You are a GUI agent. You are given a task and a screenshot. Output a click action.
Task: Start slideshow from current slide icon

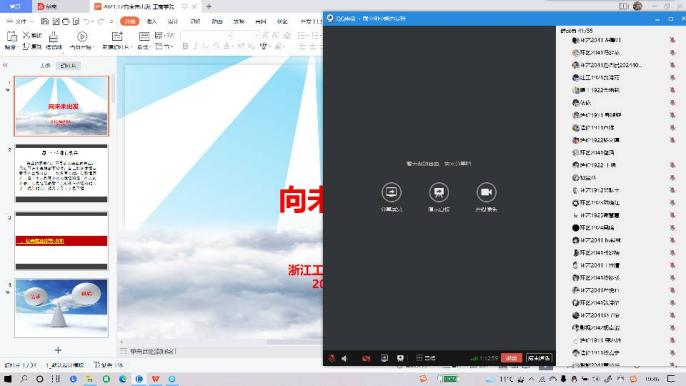tap(82, 36)
